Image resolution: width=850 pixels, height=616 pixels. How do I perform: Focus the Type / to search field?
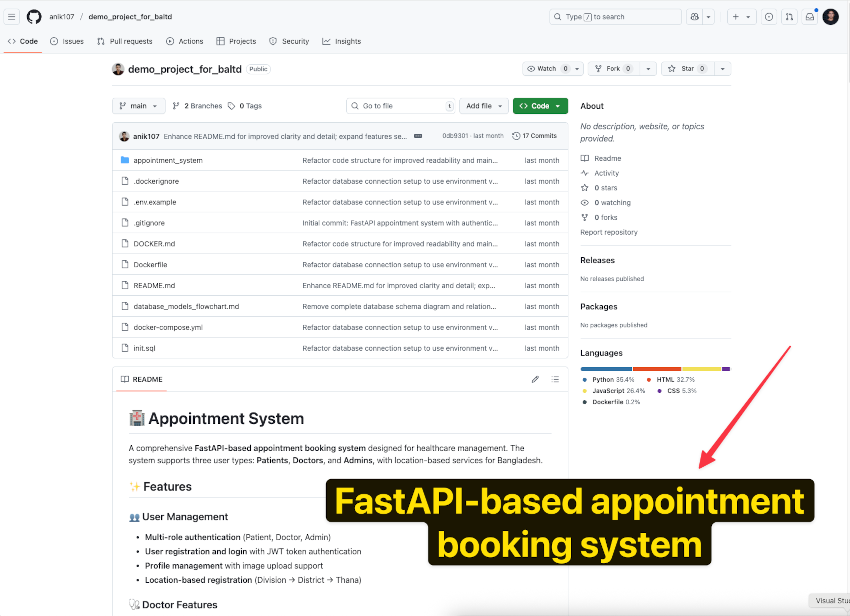coord(615,17)
